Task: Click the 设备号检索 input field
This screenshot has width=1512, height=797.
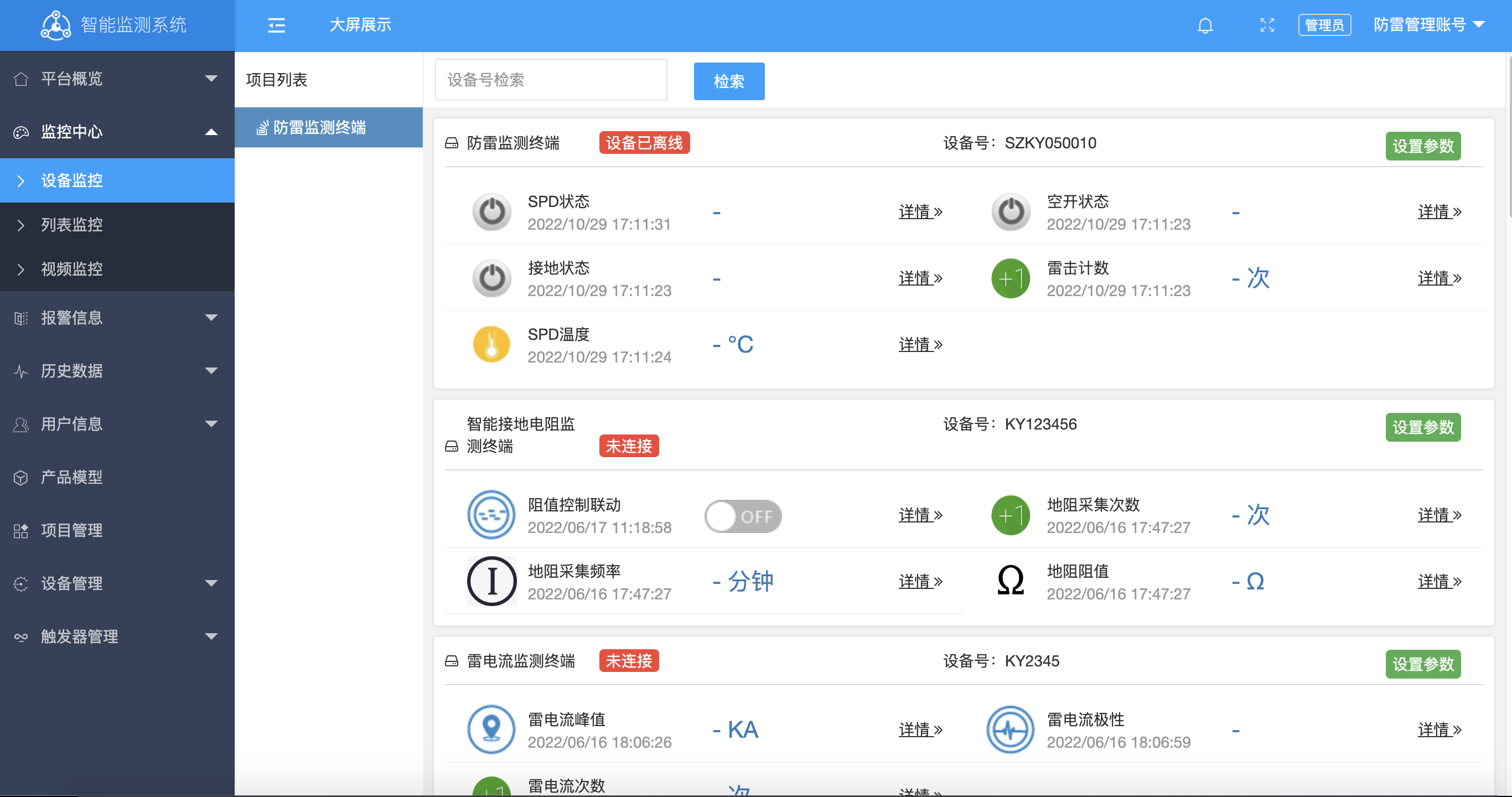Action: pos(550,79)
